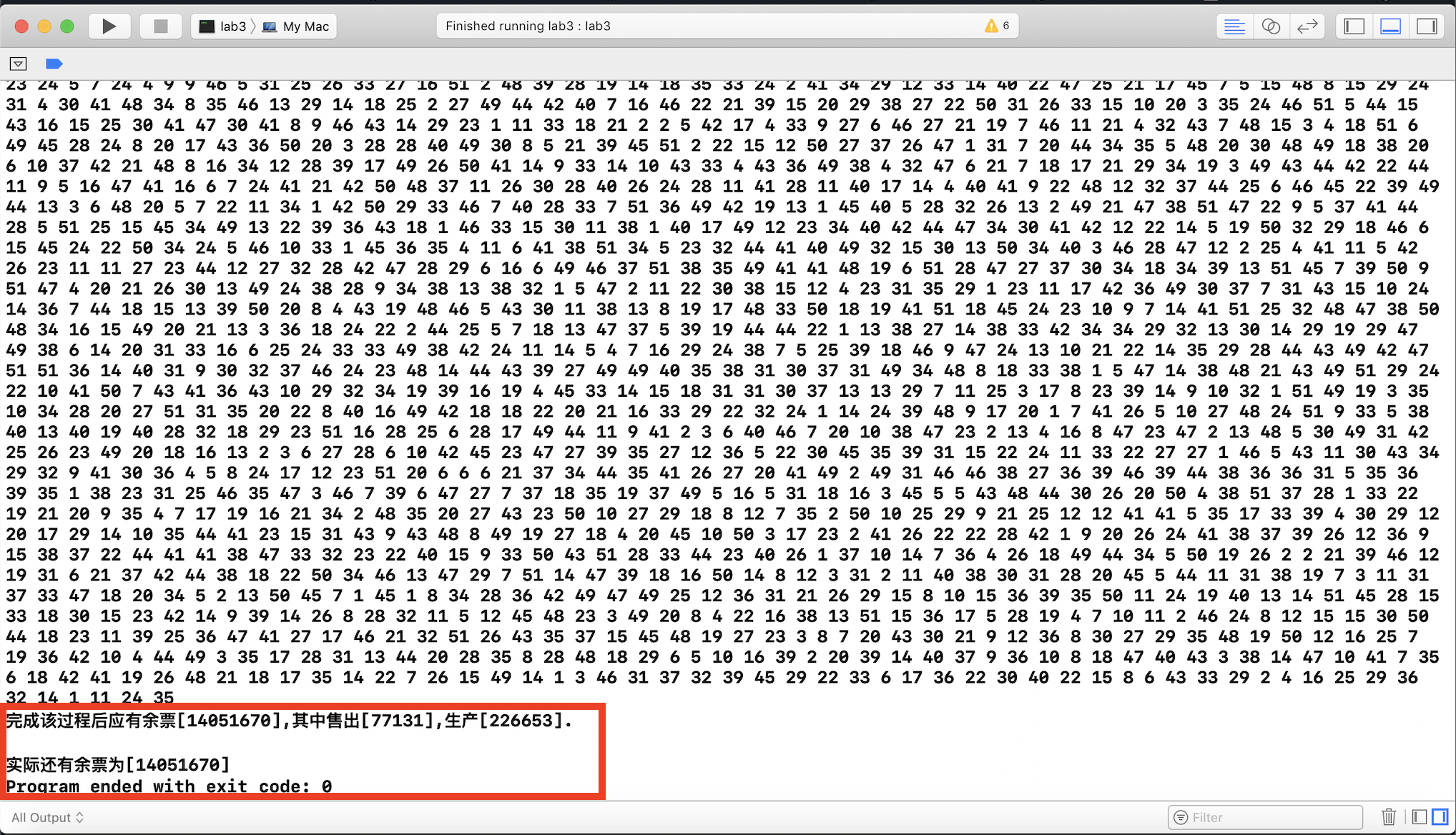Switch to the Assistant editor view

coord(1271,26)
